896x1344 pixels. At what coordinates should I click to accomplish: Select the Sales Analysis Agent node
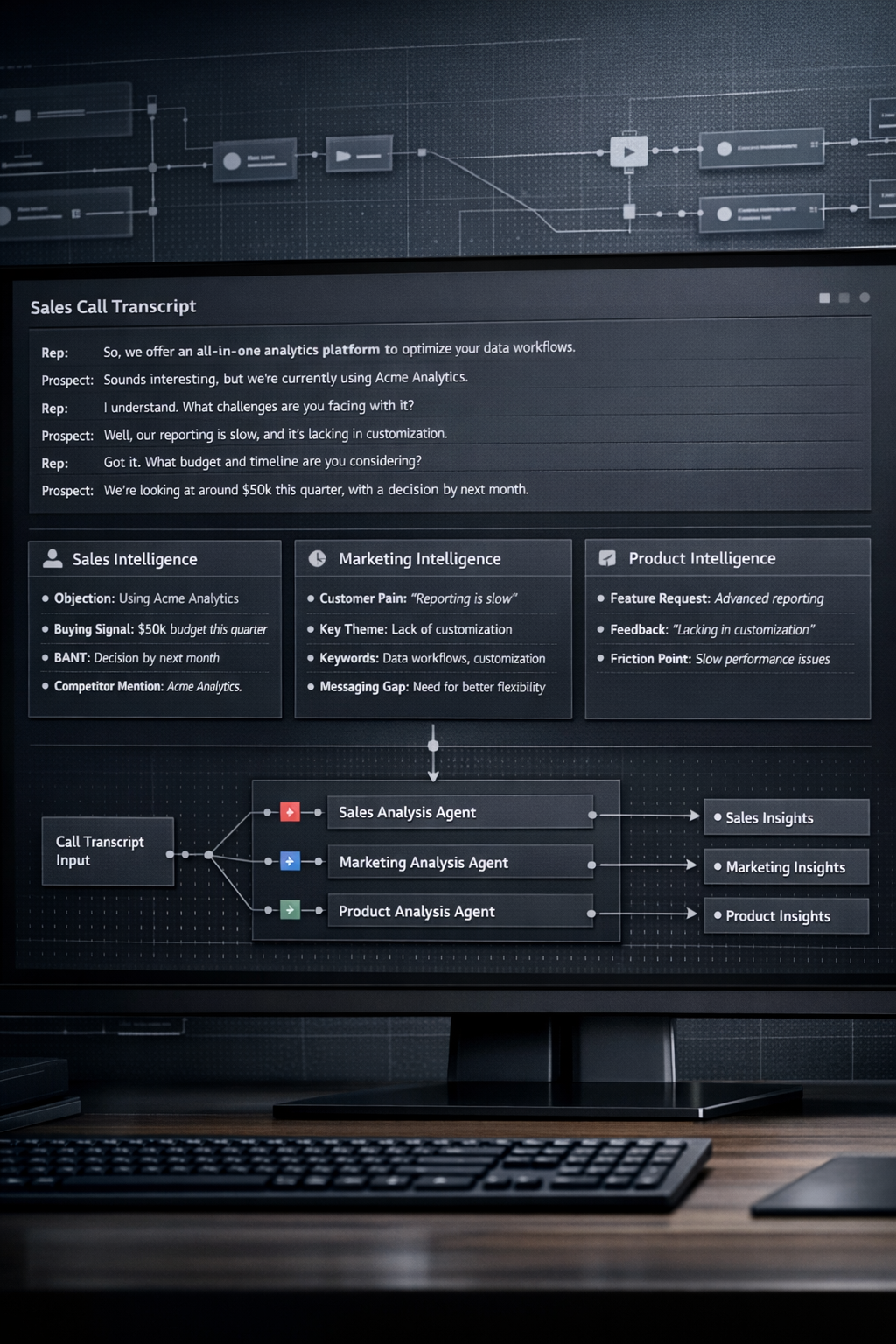tap(459, 812)
